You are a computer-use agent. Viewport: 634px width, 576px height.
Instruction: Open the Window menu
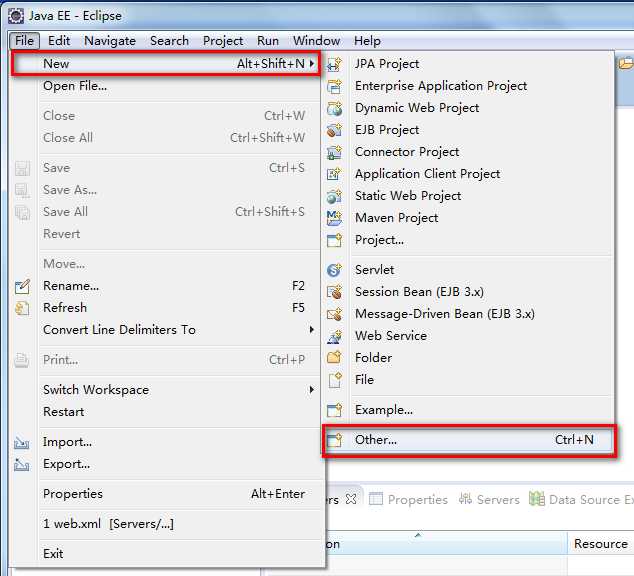click(x=316, y=41)
